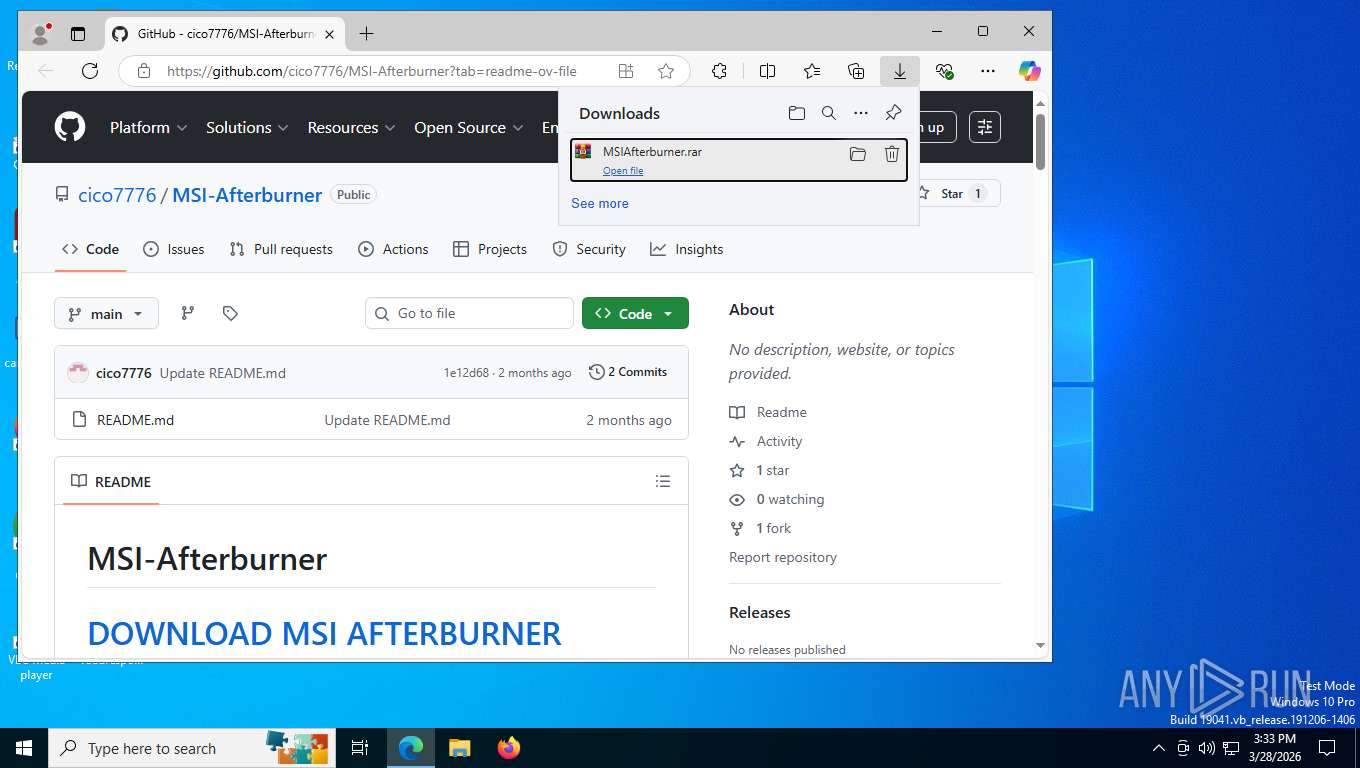Screen dimensions: 1360x768
Task: Open the Extensions puzzle icon
Action: point(719,71)
